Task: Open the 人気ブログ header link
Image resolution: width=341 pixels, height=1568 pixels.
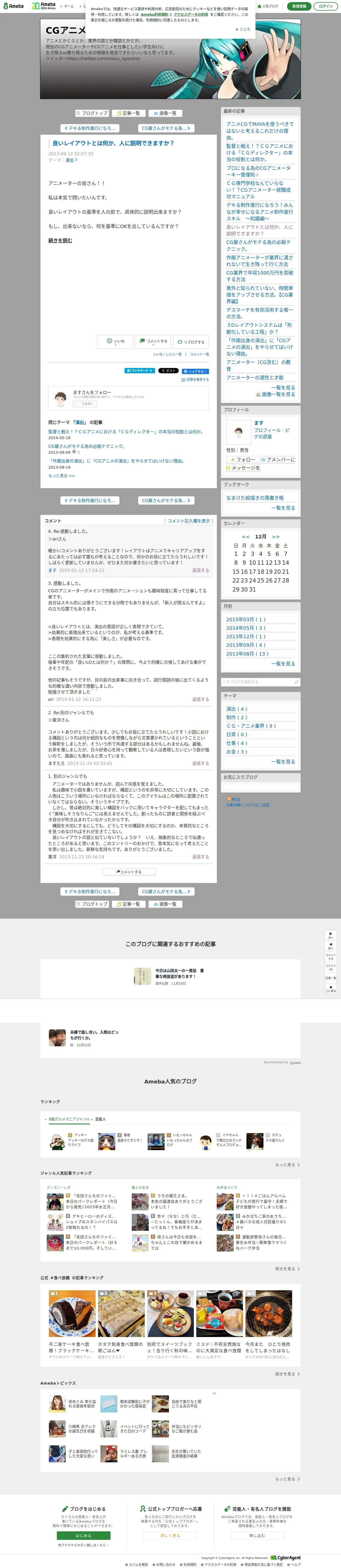Action: click(x=268, y=6)
